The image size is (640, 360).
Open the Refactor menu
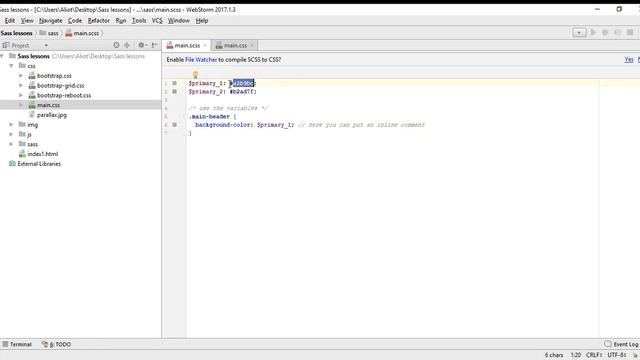pyautogui.click(x=99, y=20)
